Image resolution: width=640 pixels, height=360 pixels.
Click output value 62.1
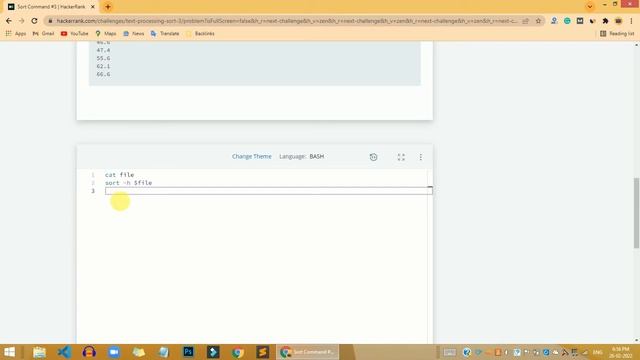103,66
